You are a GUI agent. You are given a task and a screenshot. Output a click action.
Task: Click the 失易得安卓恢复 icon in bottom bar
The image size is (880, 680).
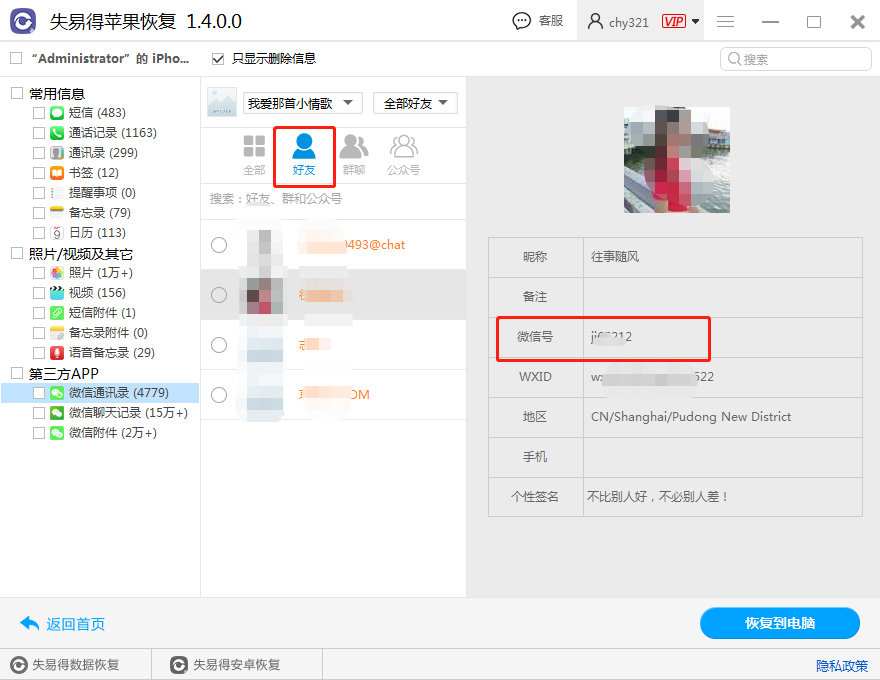click(x=178, y=665)
